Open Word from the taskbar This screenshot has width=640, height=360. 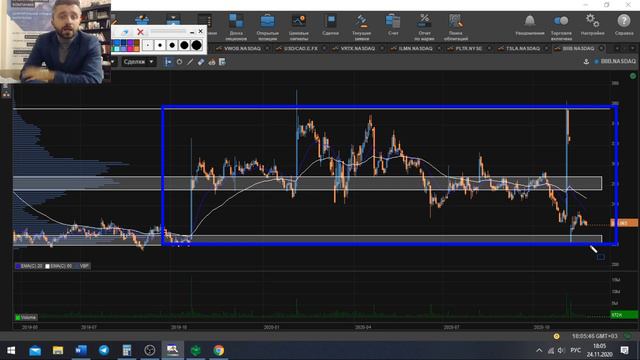(x=81, y=350)
